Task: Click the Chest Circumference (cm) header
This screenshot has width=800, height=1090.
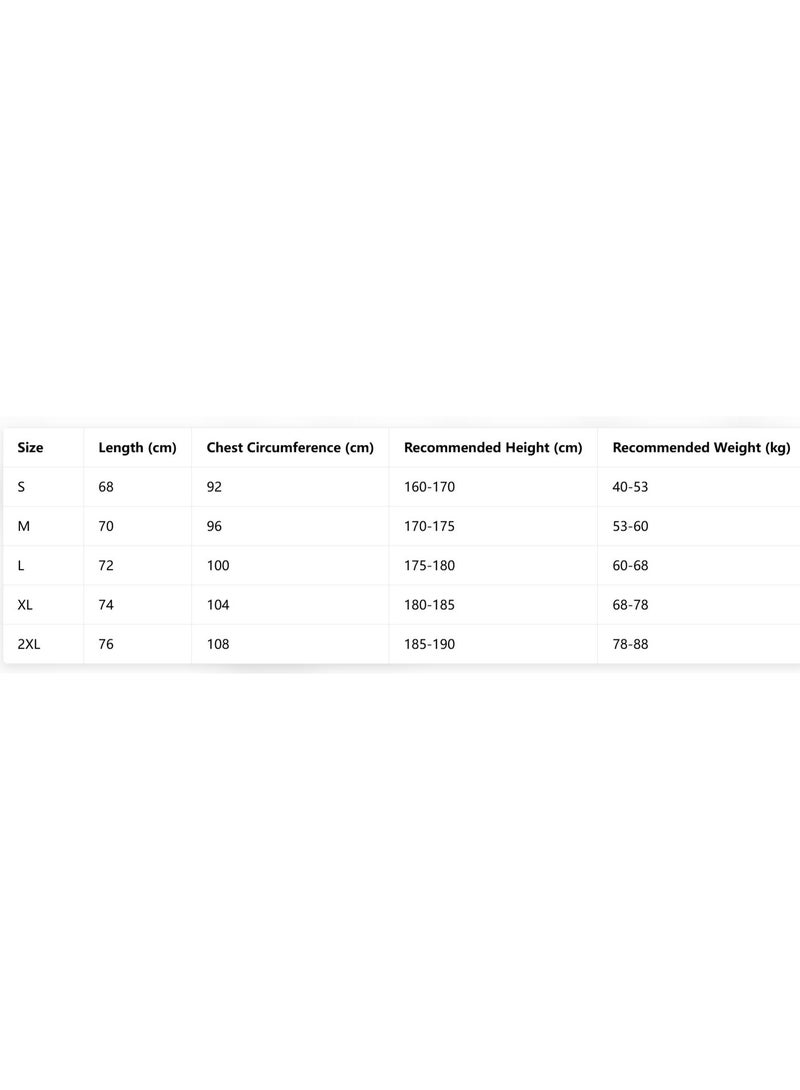Action: [290, 448]
